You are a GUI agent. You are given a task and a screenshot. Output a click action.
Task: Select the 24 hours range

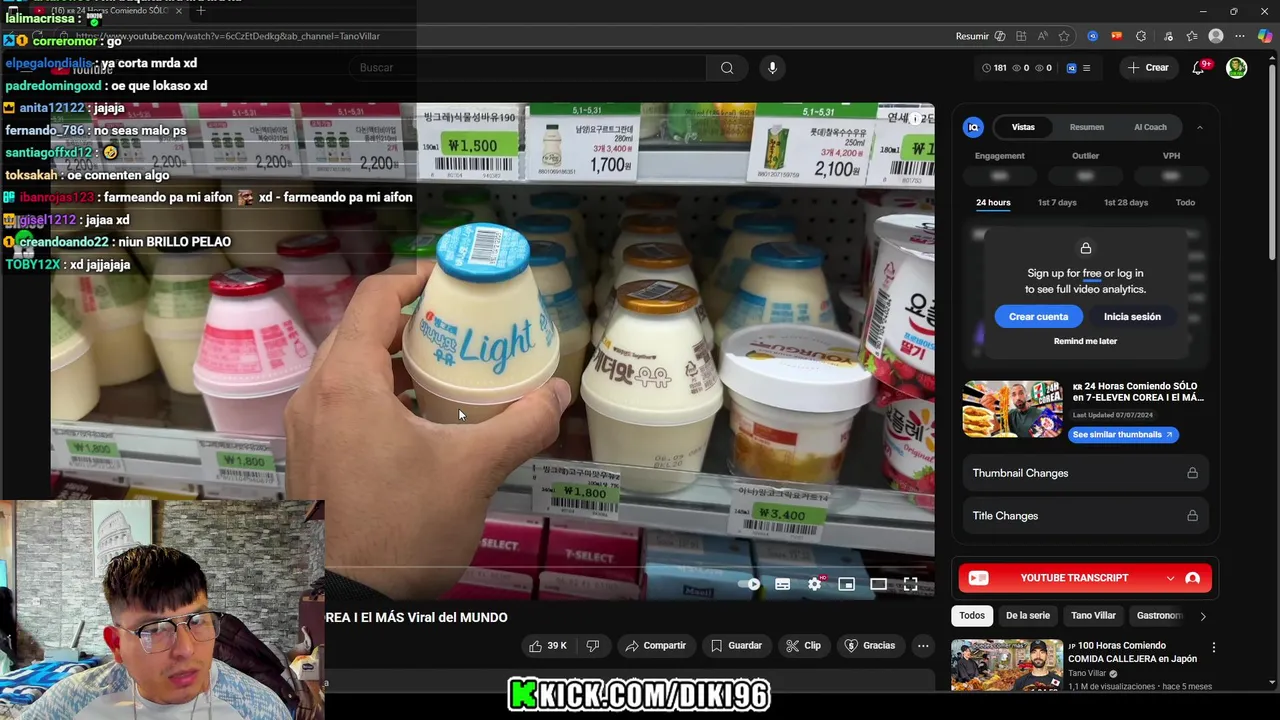(993, 202)
